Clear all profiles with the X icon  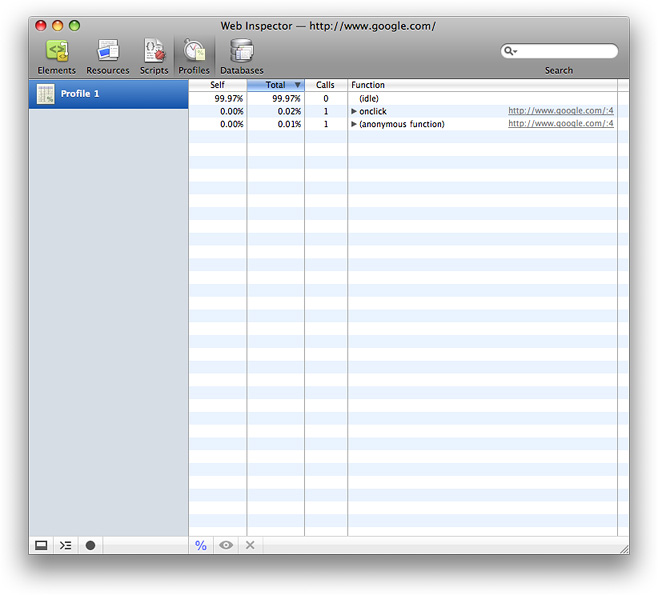point(250,545)
